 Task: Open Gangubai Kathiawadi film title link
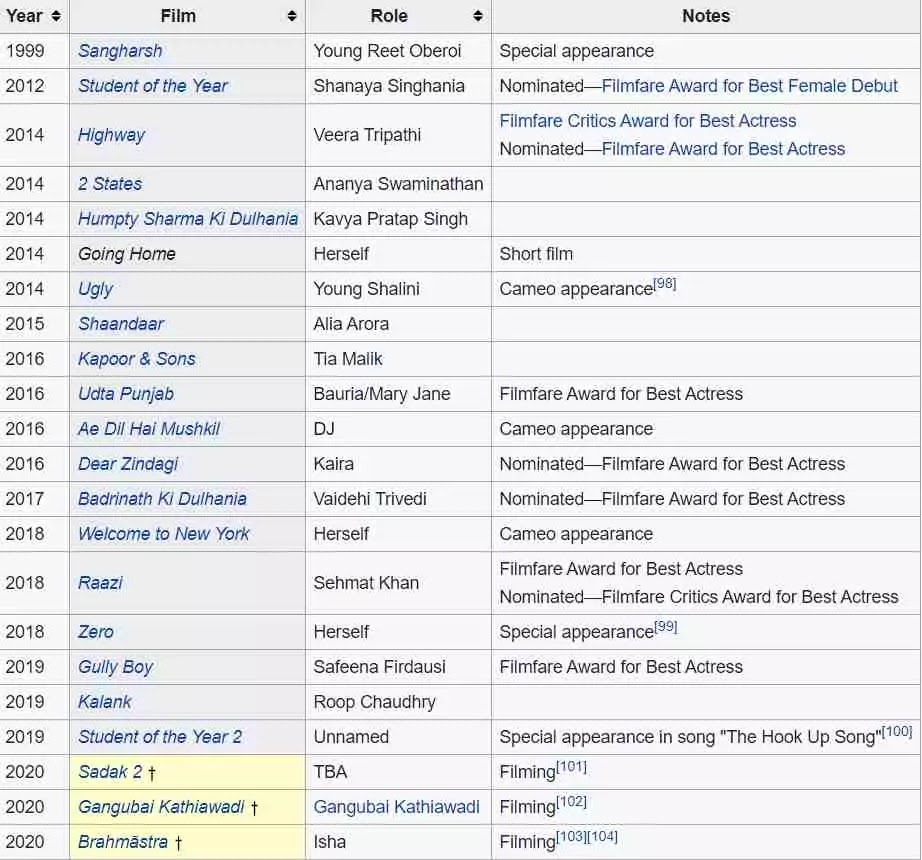point(161,807)
